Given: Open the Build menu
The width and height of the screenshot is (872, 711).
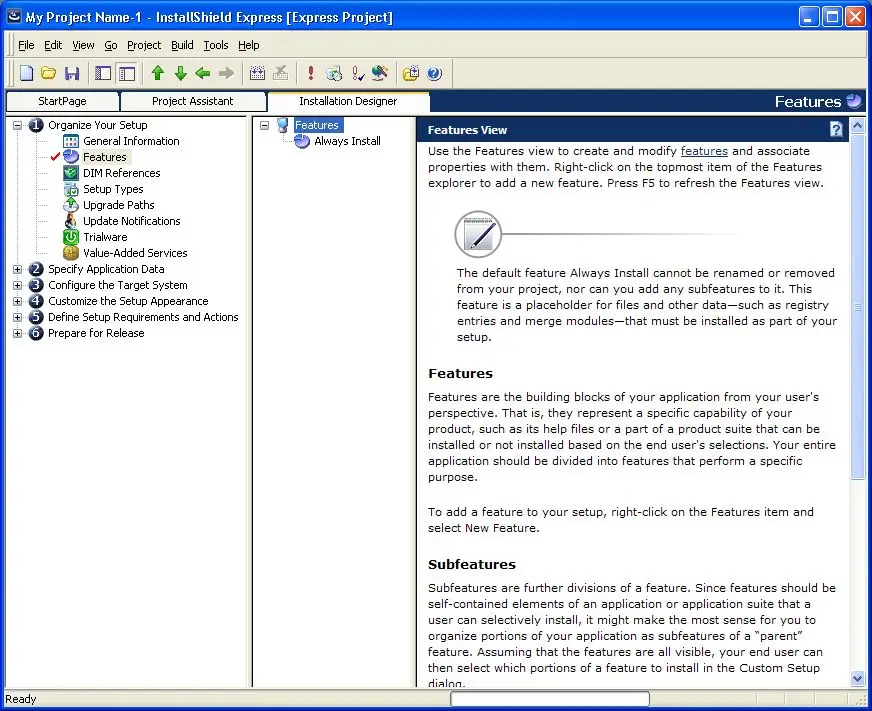Looking at the screenshot, I should [x=182, y=45].
